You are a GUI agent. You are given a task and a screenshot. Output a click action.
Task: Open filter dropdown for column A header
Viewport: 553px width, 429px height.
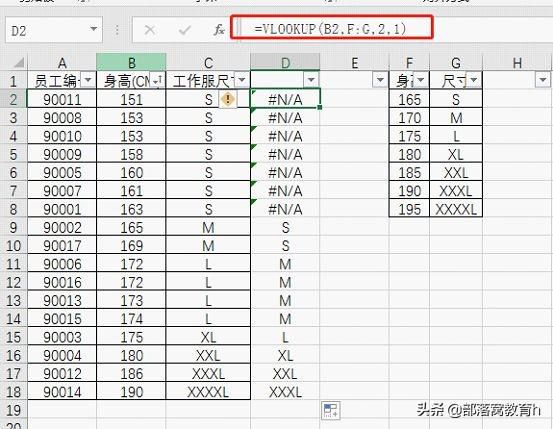pyautogui.click(x=88, y=80)
